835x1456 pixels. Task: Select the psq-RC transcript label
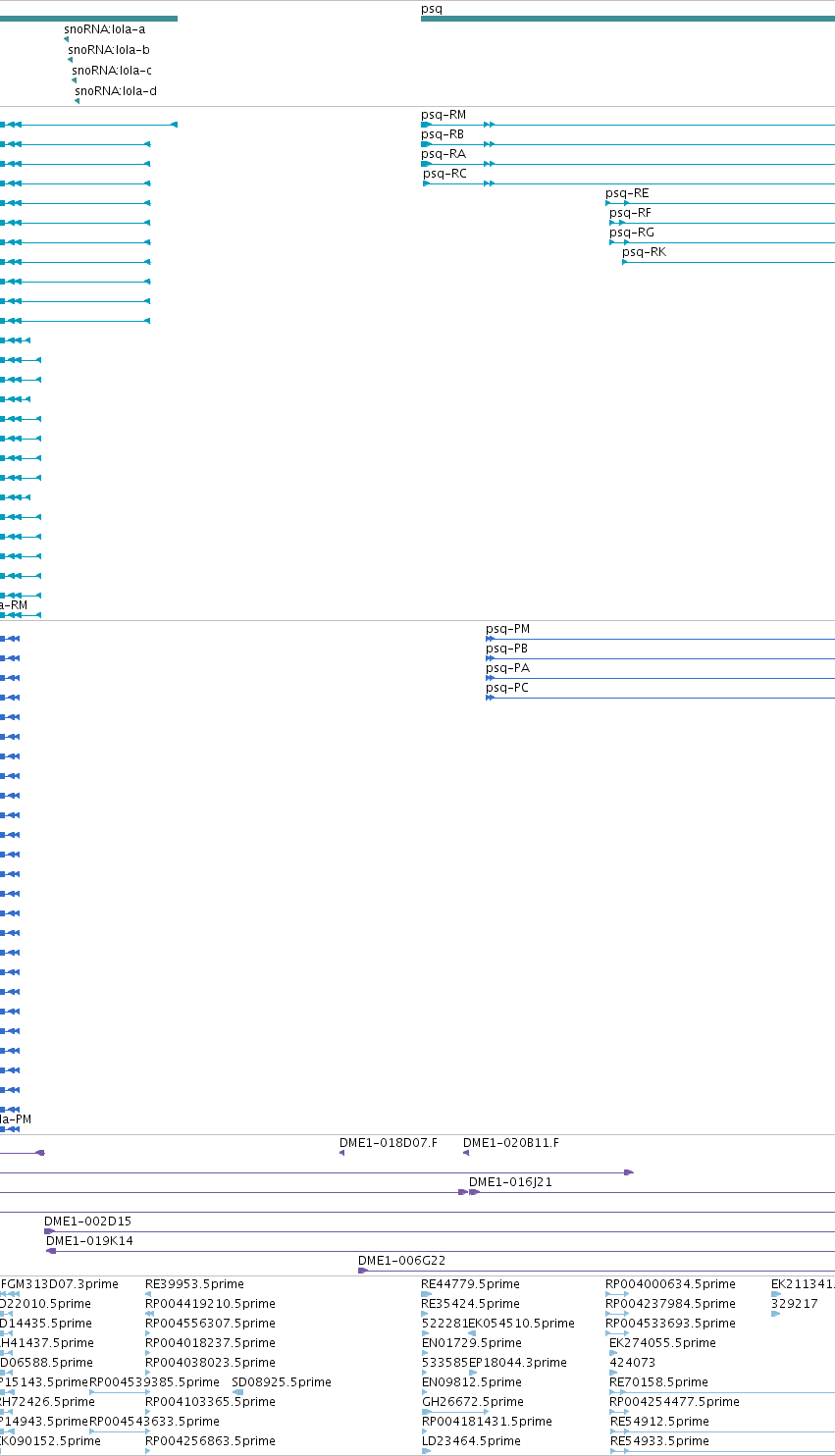[445, 174]
